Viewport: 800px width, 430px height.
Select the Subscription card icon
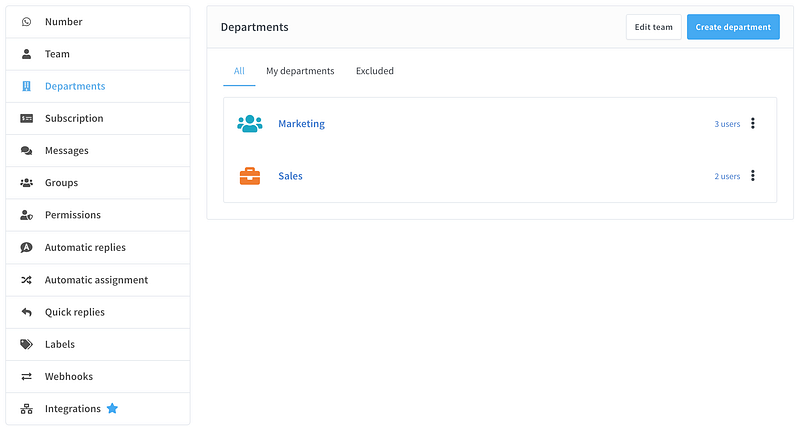(26, 118)
